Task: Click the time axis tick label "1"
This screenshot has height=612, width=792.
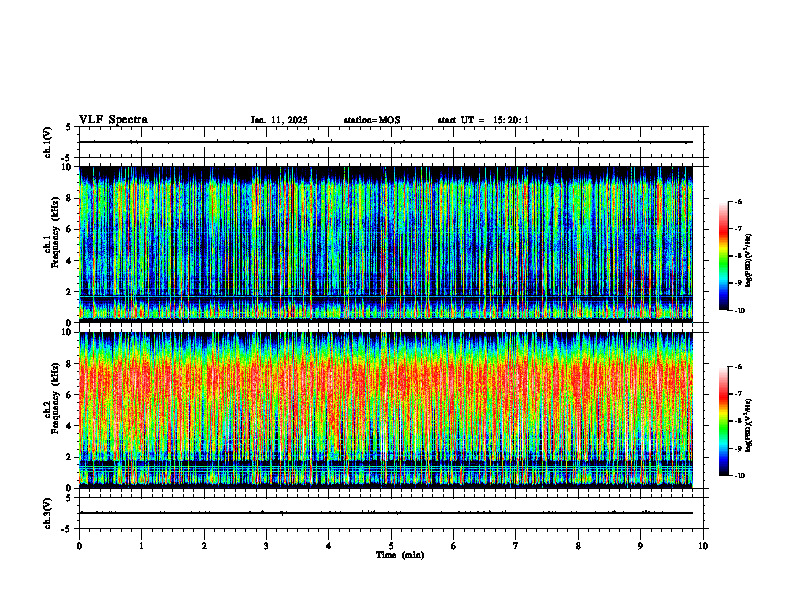Action: tap(141, 546)
